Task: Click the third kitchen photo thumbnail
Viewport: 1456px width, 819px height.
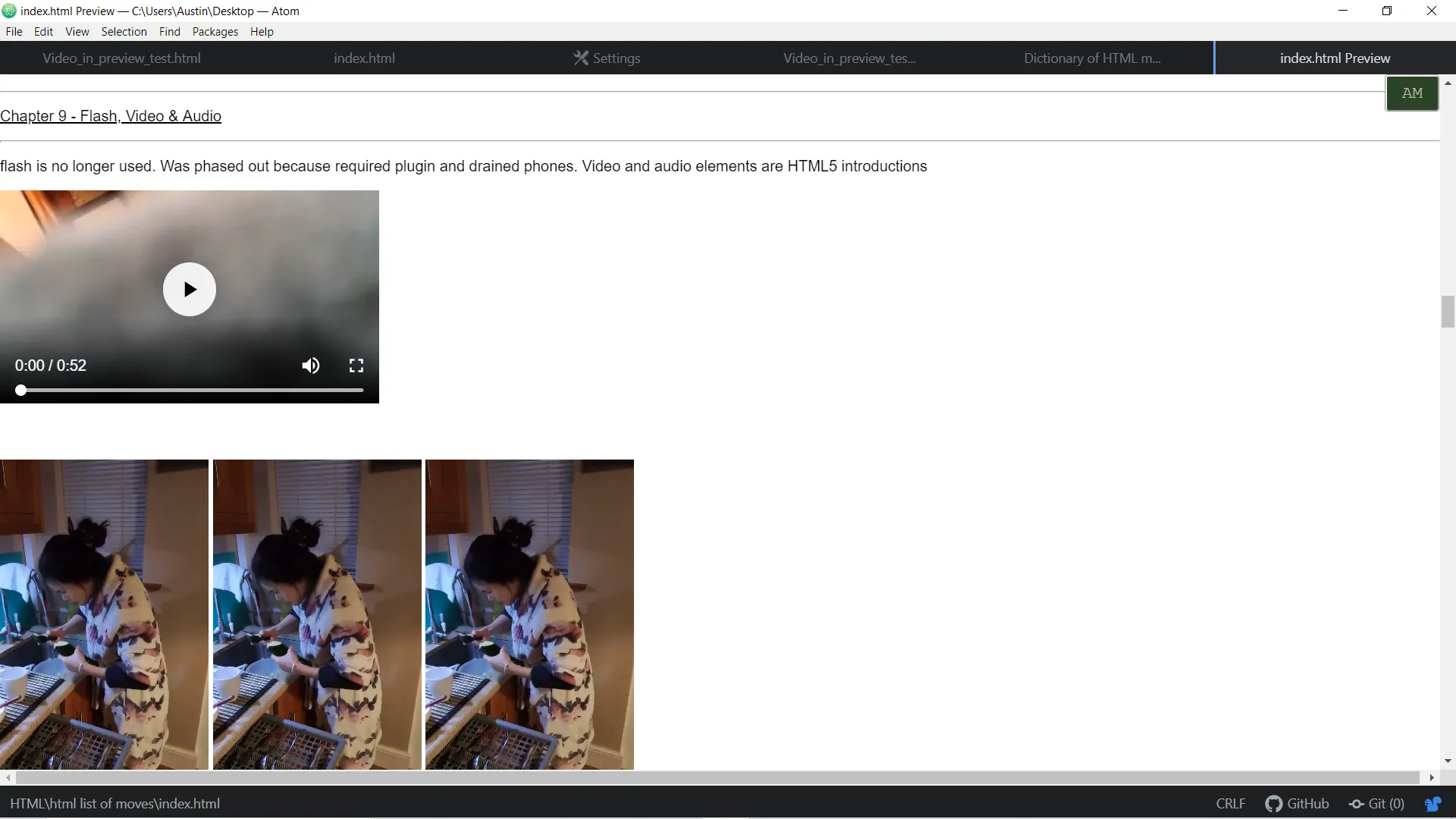Action: [529, 614]
